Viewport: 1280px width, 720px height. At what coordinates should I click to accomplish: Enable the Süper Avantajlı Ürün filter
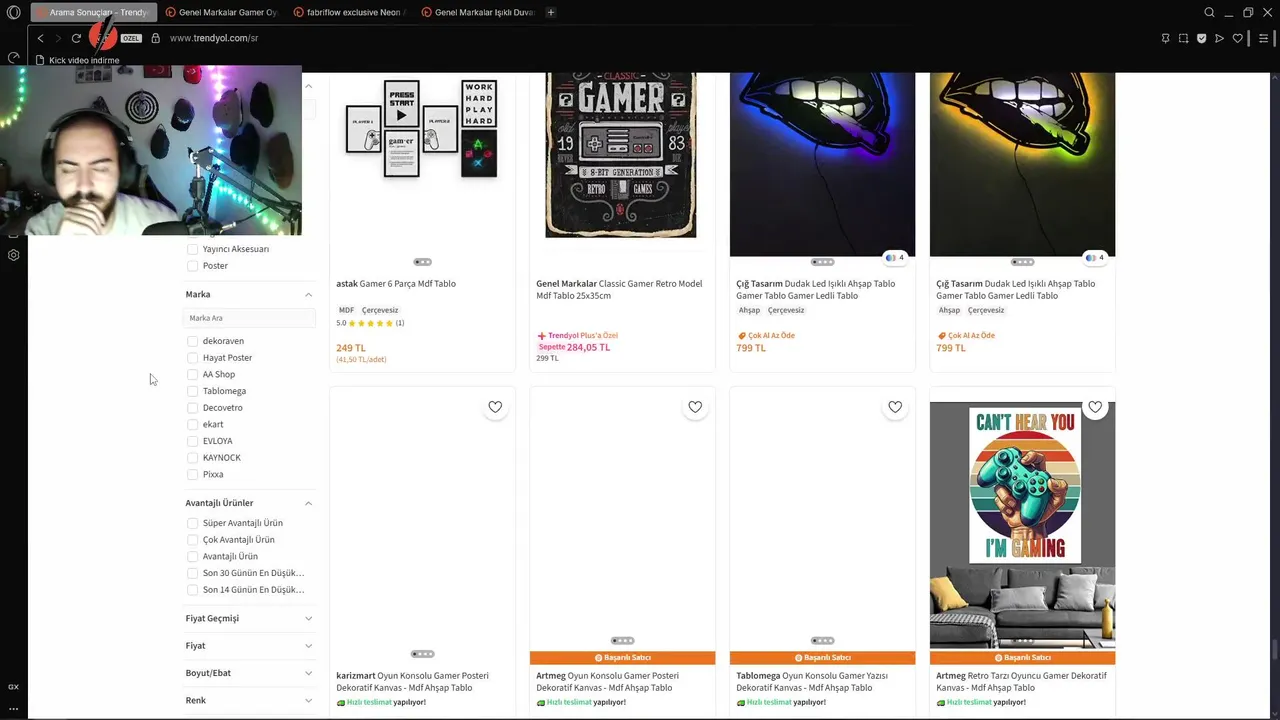point(193,523)
